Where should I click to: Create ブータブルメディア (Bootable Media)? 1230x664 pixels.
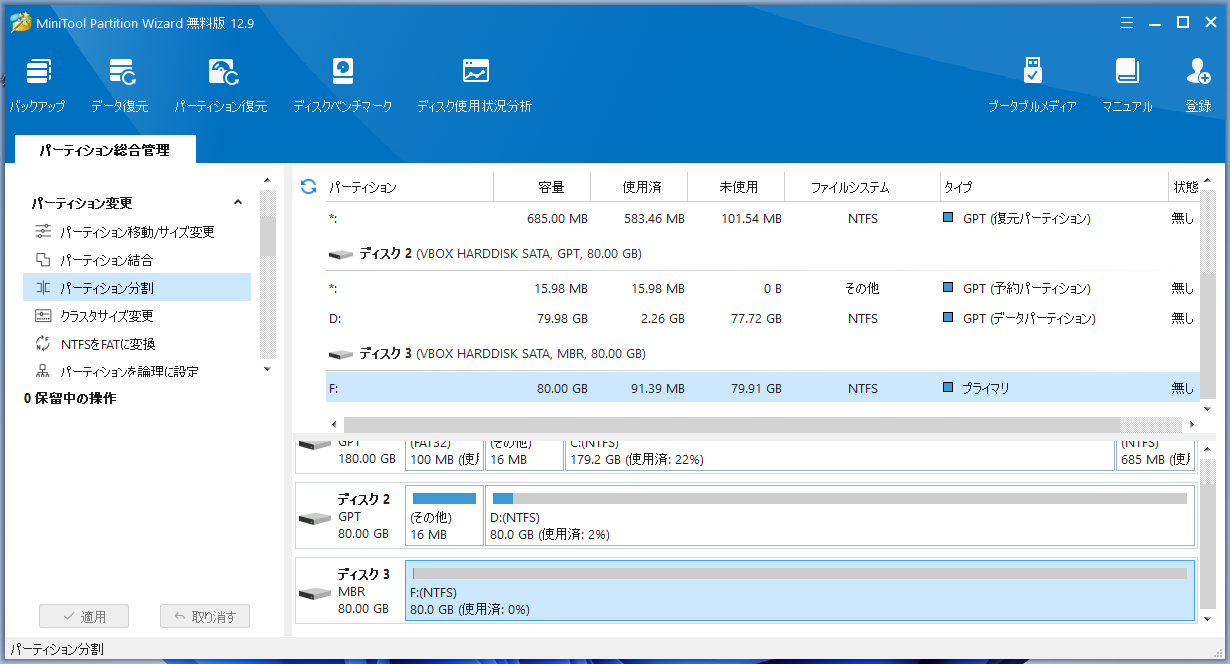pos(1032,84)
